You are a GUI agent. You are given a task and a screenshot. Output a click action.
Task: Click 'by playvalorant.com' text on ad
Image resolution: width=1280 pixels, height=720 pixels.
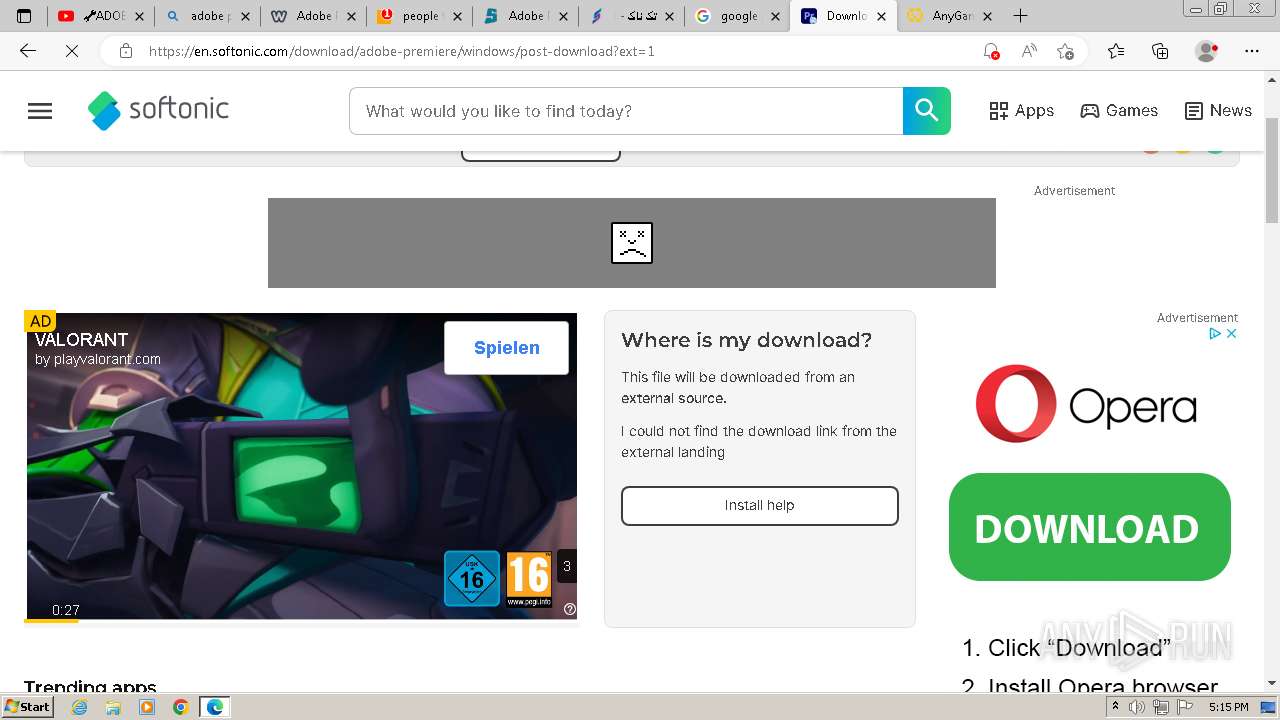[98, 359]
